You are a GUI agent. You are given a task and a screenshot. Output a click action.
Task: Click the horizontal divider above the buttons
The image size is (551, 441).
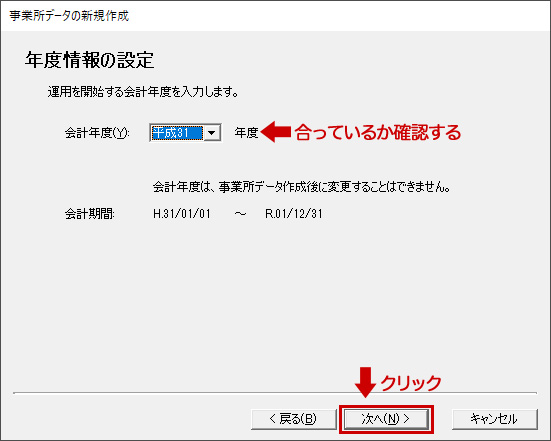click(x=275, y=393)
